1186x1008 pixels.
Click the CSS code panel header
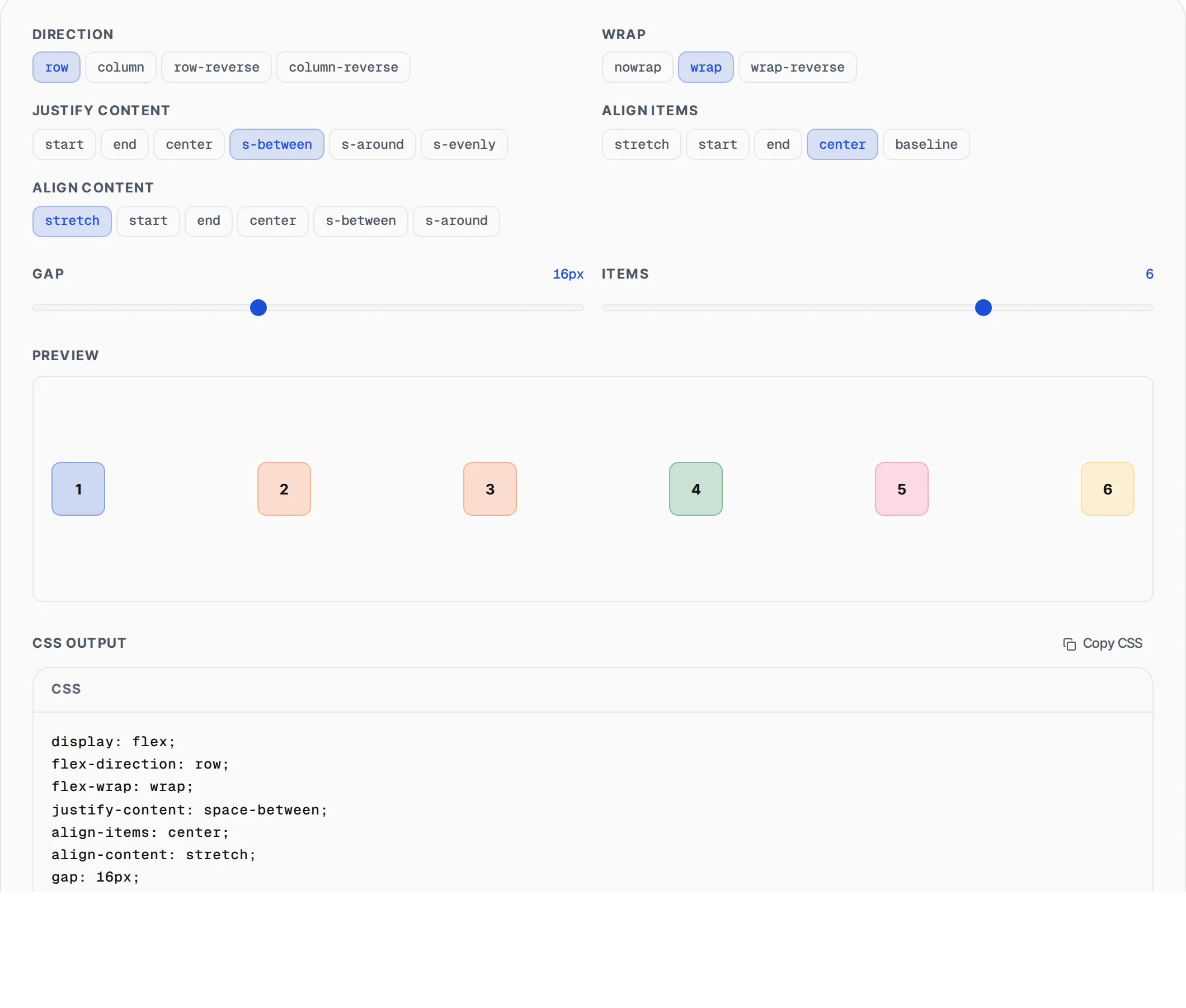[592, 690]
